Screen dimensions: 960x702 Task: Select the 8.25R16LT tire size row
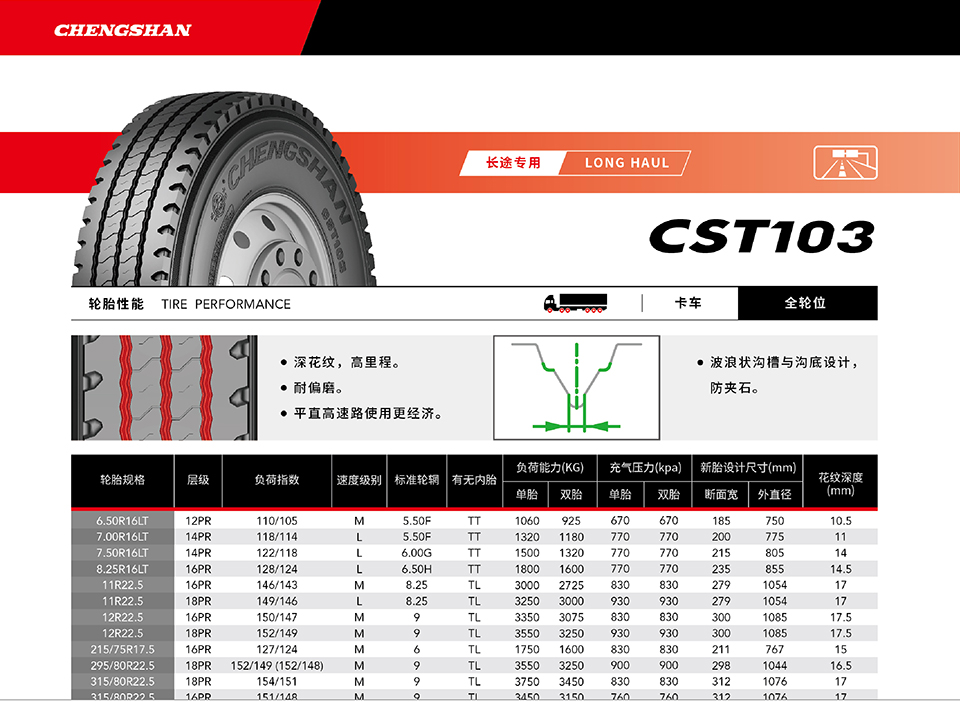coord(474,569)
